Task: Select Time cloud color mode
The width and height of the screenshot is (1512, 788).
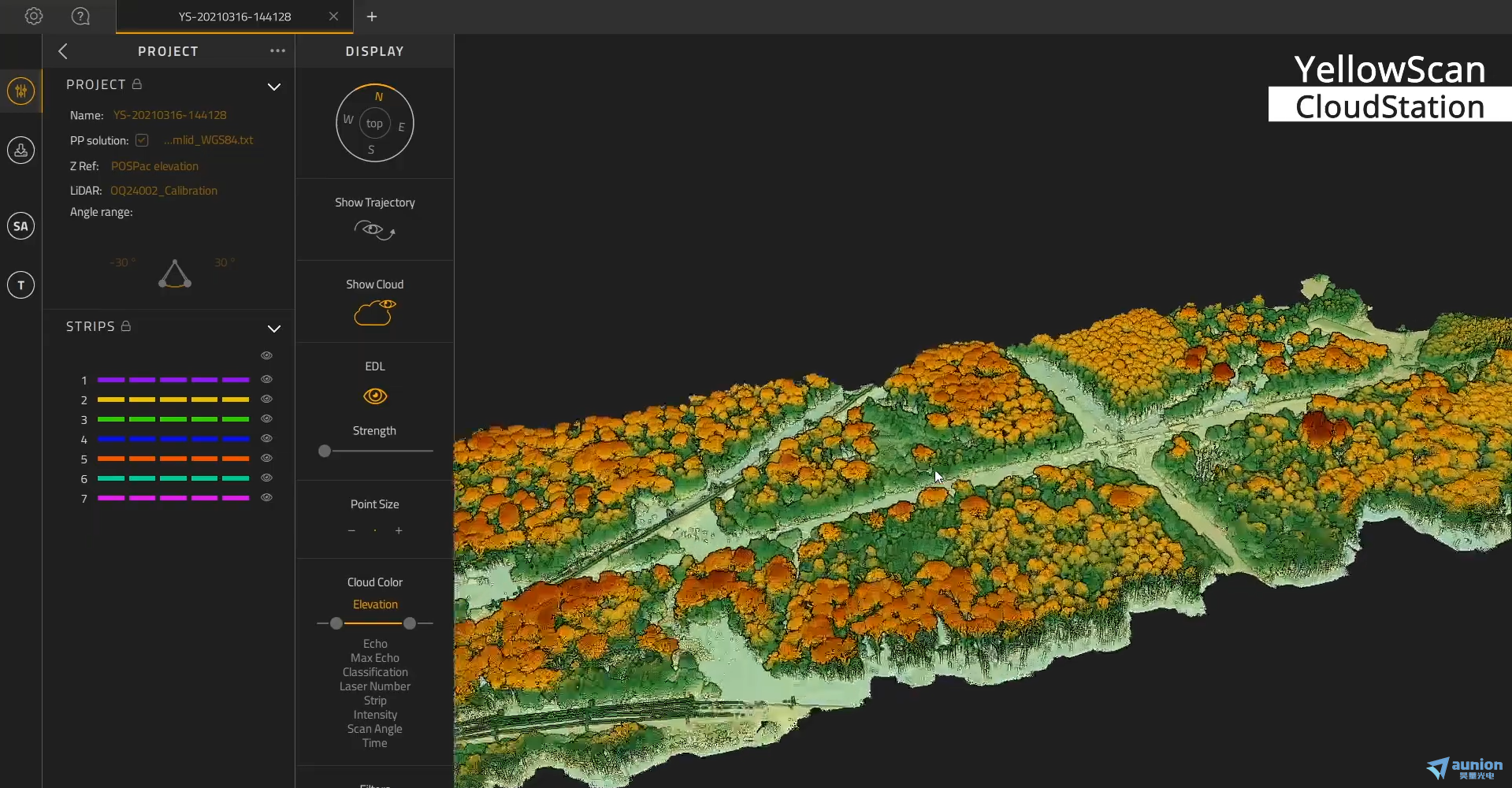Action: (x=375, y=743)
